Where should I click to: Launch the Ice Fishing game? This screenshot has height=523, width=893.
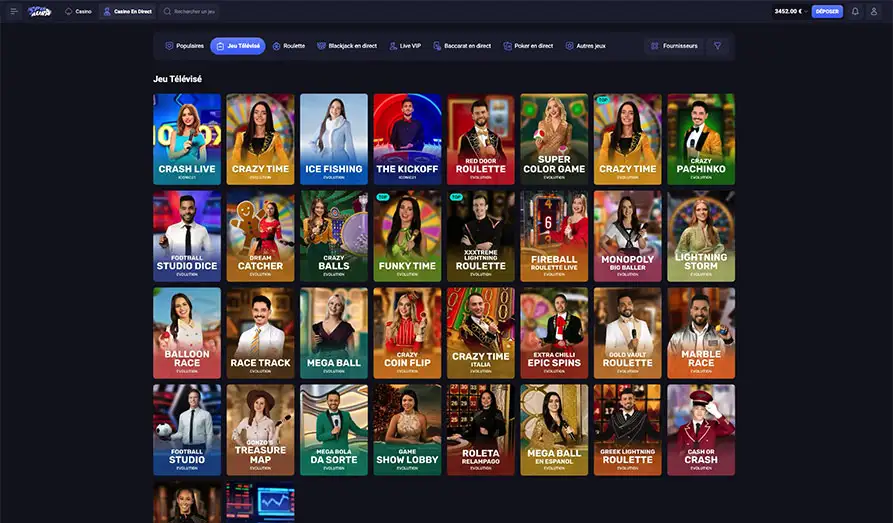click(334, 139)
